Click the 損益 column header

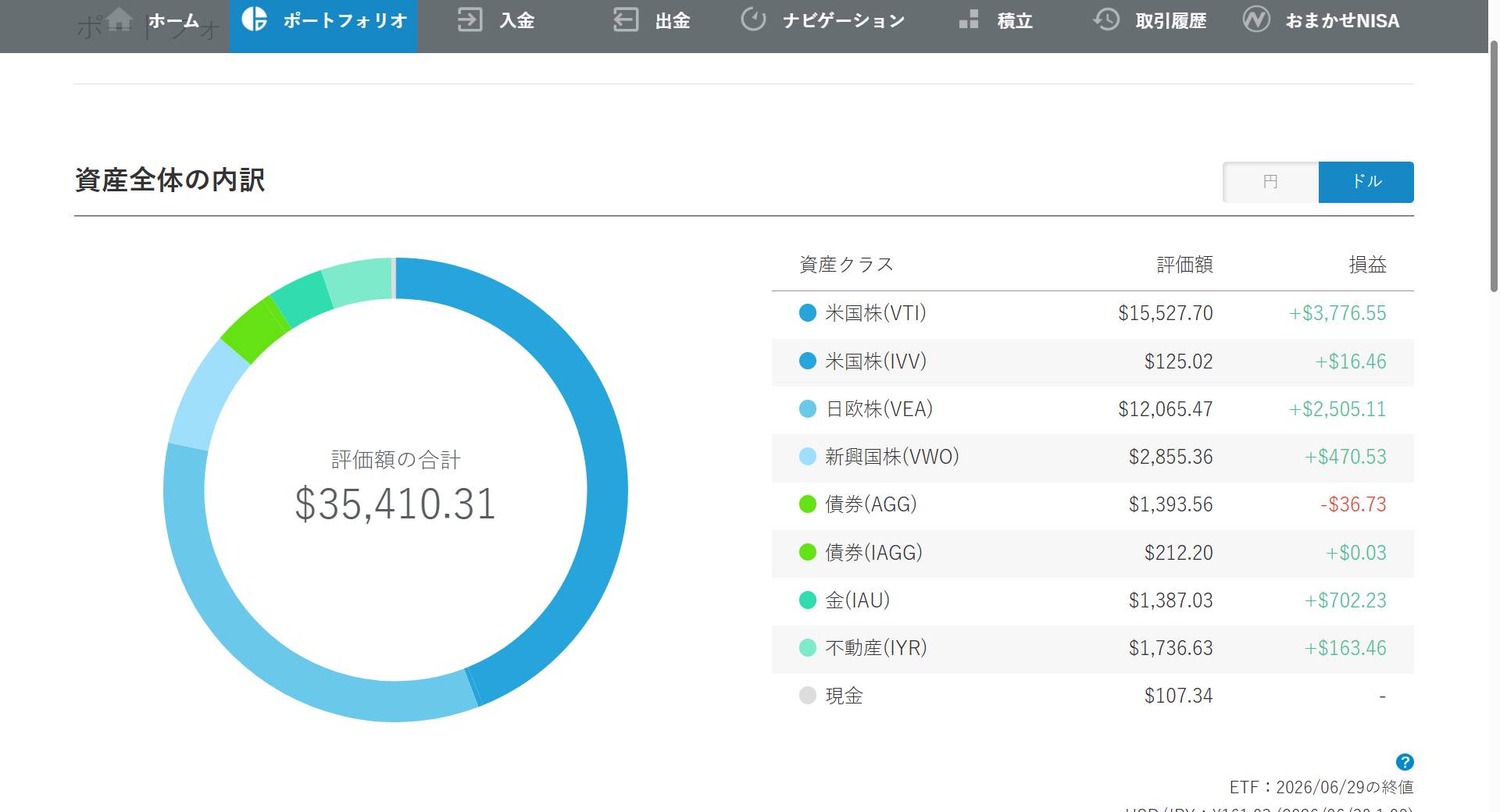pos(1367,265)
